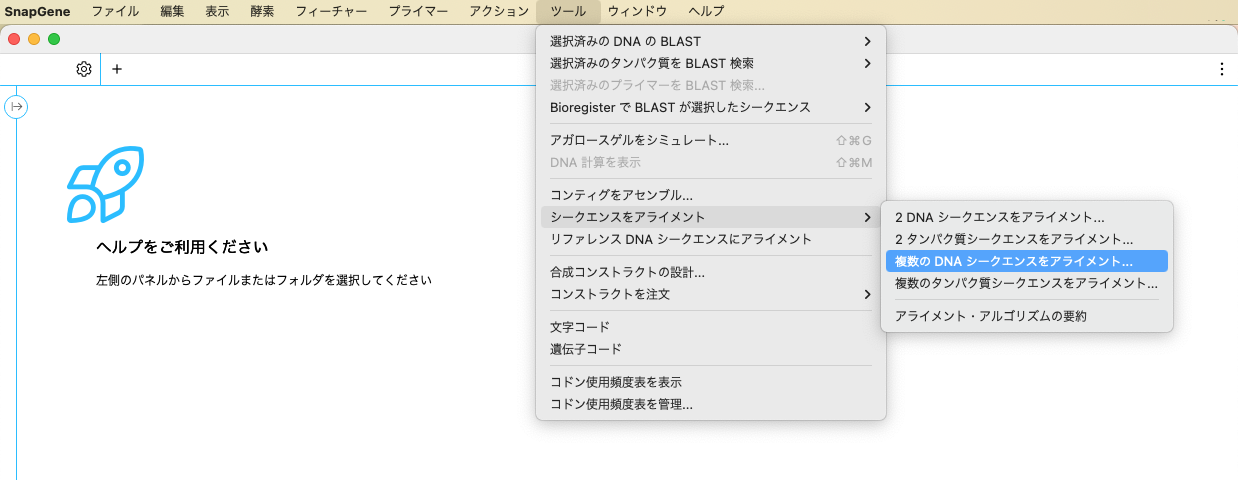Viewport: 1238px width, 480px height.
Task: Open the ウィンドウ menu
Action: click(x=637, y=11)
